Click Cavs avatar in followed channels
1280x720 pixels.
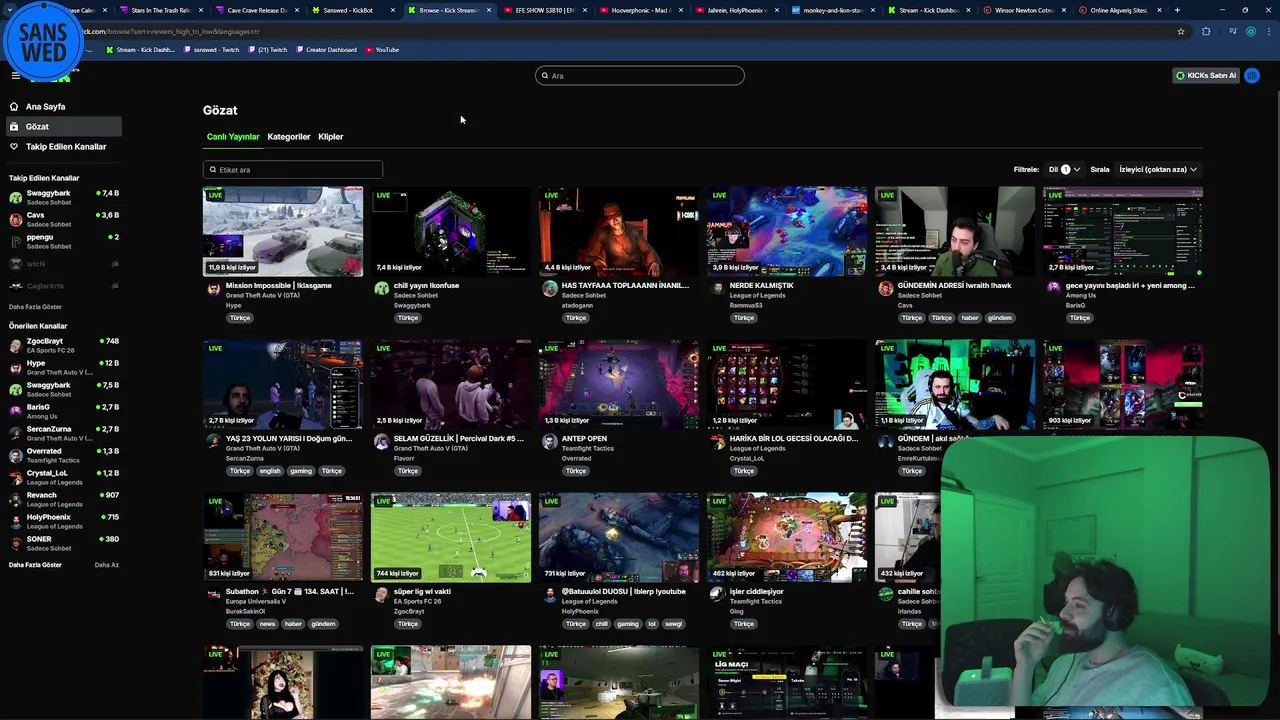point(15,219)
